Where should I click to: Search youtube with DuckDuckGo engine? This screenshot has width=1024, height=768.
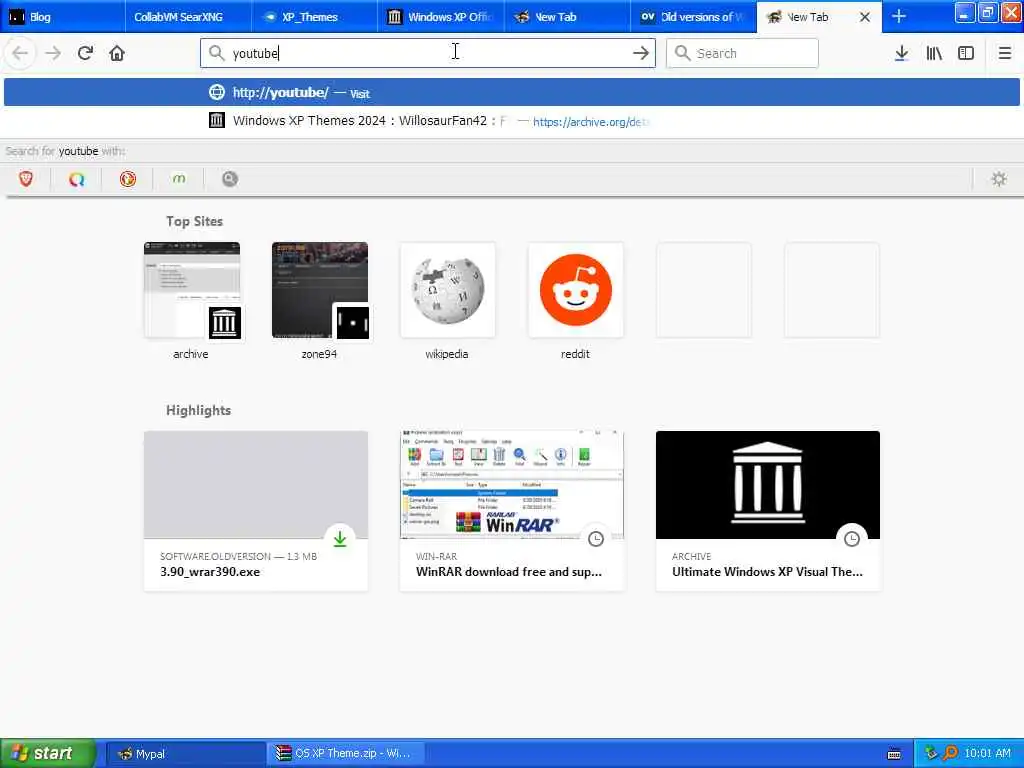coord(128,179)
